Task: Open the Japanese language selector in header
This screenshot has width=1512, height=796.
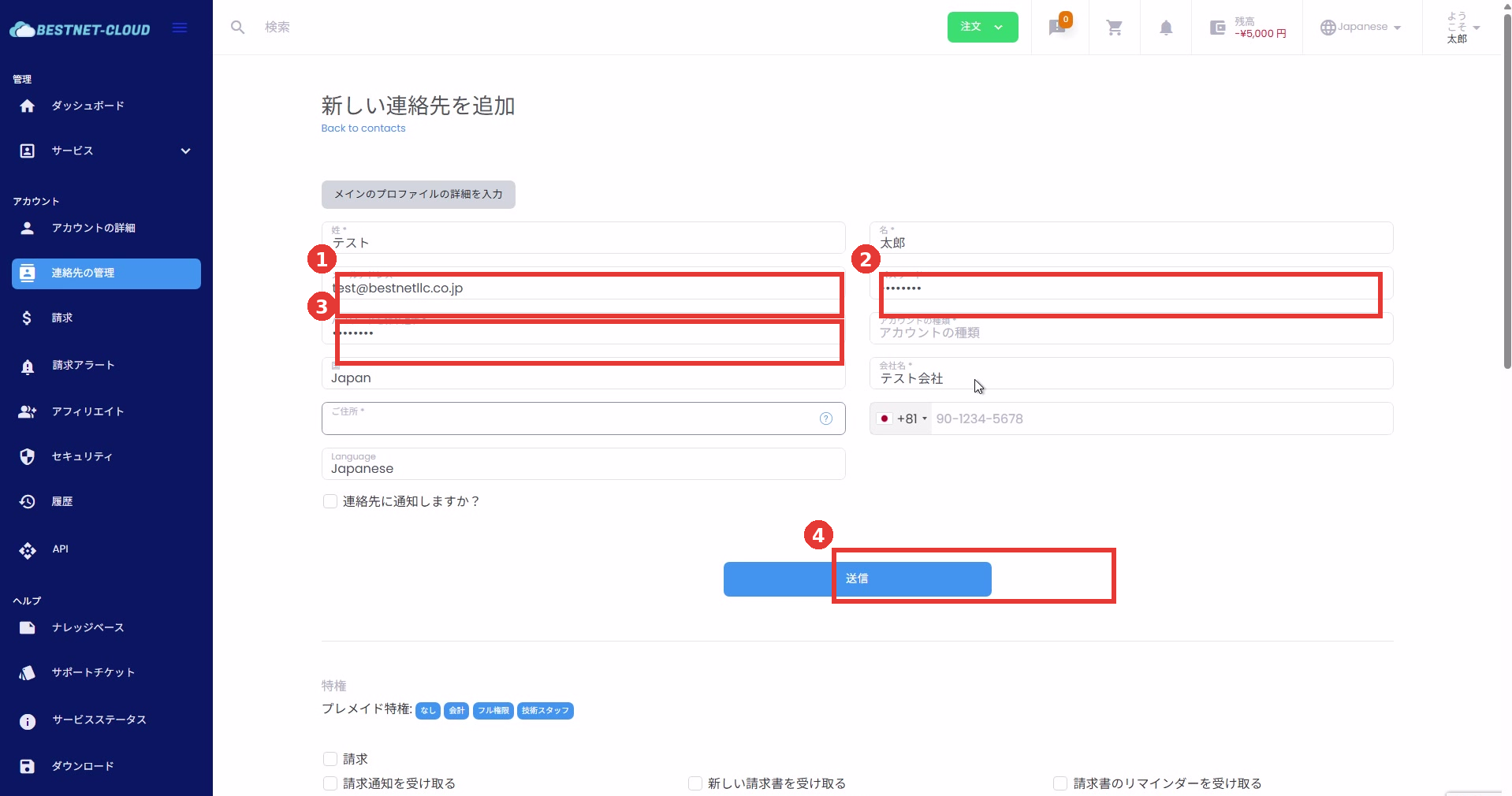Action: coord(1361,27)
